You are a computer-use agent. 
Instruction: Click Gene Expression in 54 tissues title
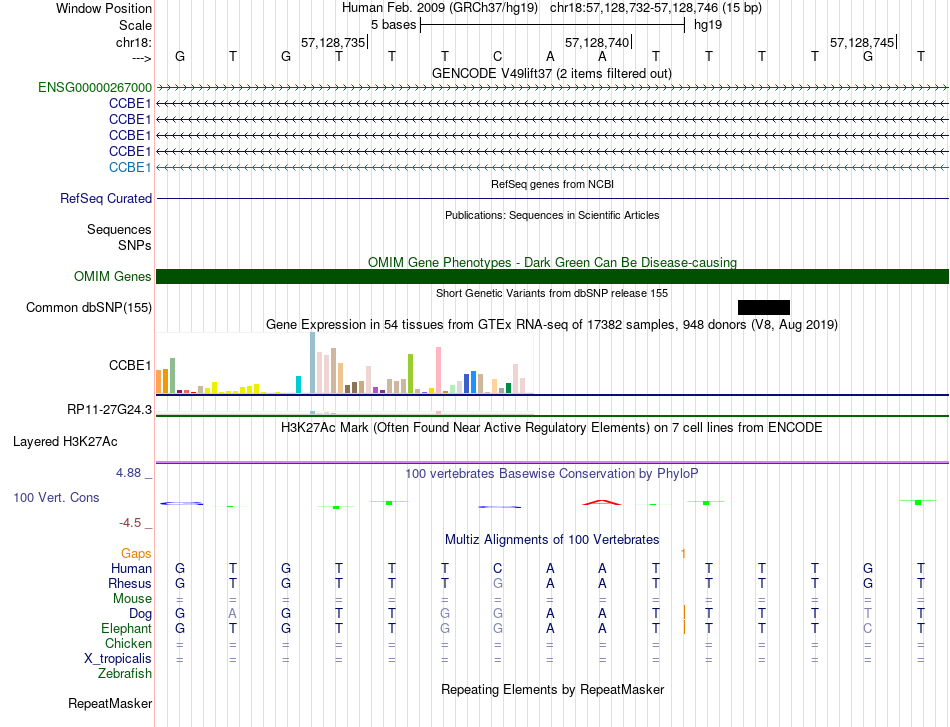[x=552, y=324]
